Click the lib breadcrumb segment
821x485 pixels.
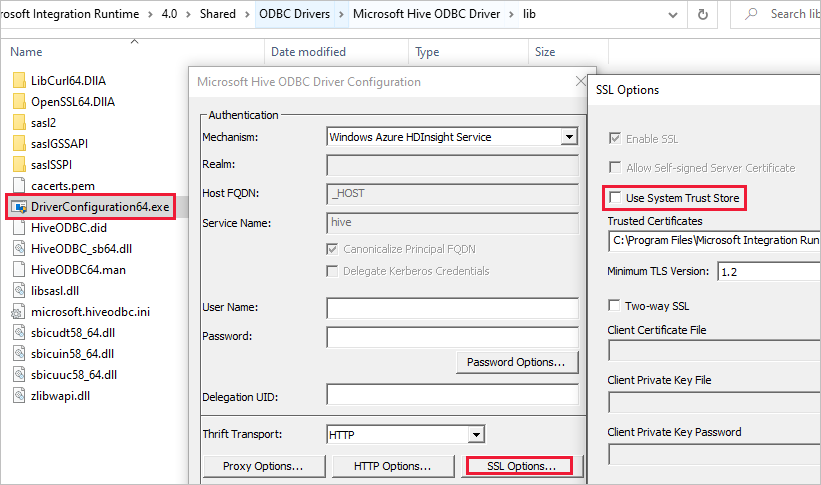(x=529, y=14)
